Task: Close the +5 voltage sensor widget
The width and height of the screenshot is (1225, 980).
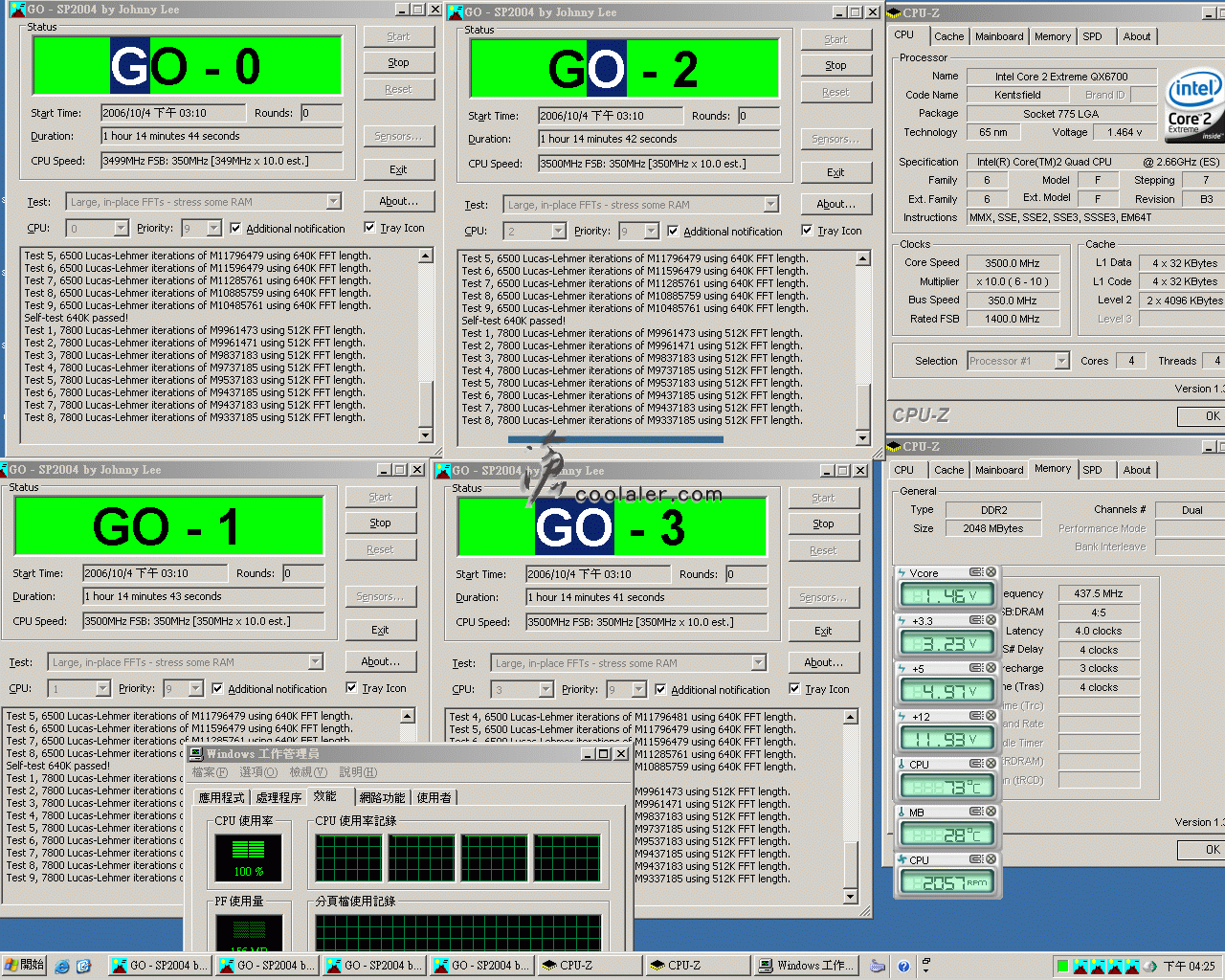Action: [x=991, y=668]
